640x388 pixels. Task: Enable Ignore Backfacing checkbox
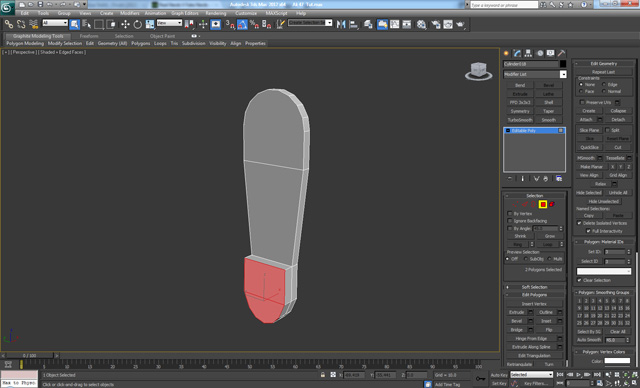coord(510,221)
